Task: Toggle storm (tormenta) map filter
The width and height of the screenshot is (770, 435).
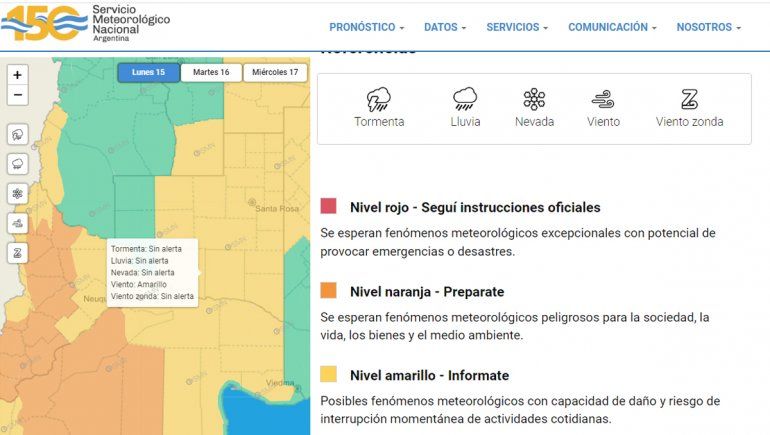Action: point(18,135)
